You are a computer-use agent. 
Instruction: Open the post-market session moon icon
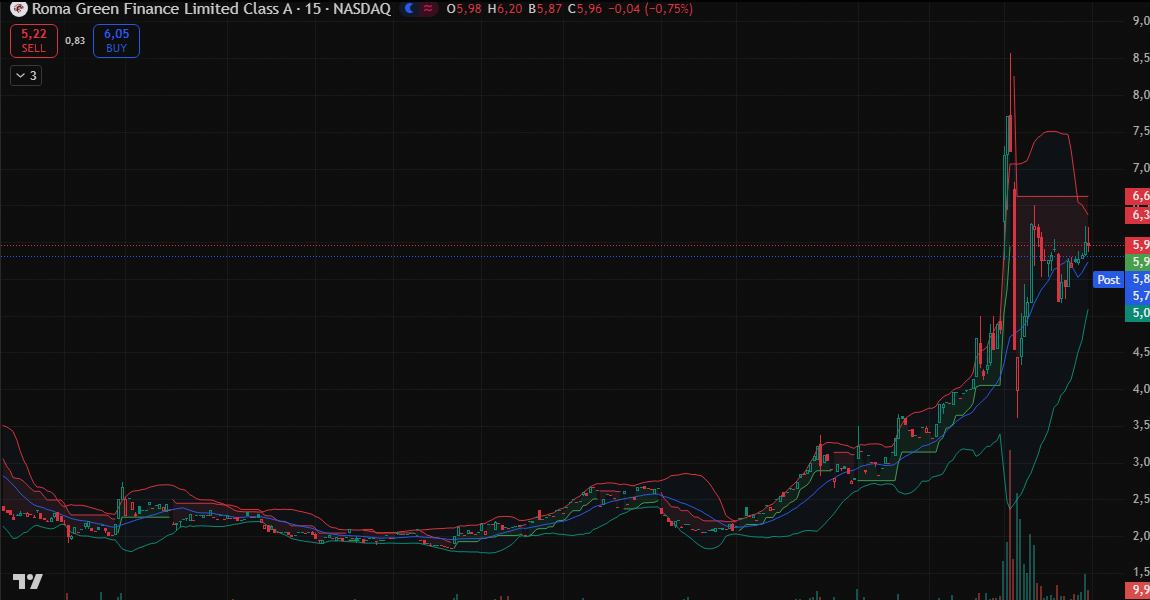pos(409,9)
